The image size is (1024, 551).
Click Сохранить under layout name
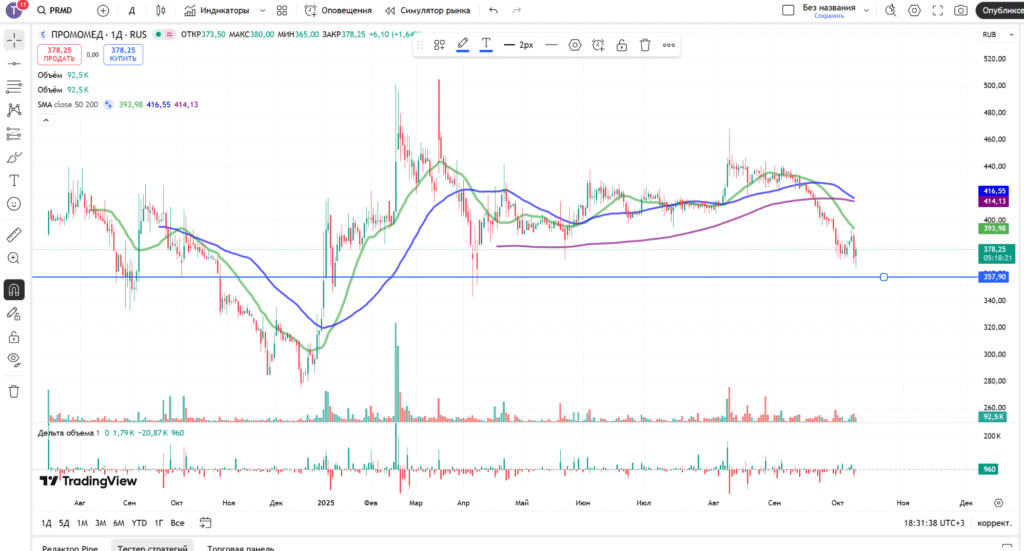[829, 16]
